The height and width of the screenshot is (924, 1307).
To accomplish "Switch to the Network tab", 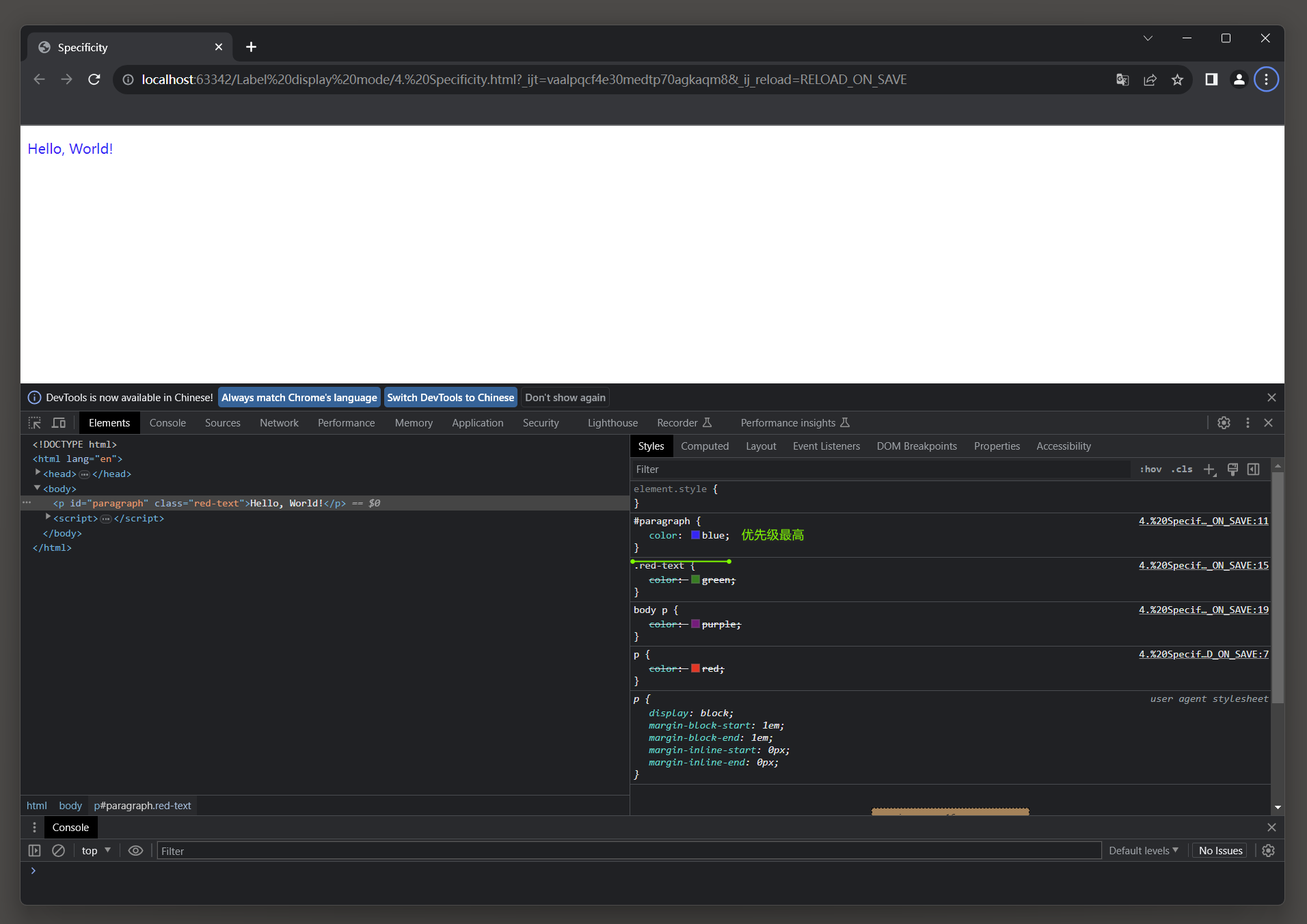I will tap(279, 423).
